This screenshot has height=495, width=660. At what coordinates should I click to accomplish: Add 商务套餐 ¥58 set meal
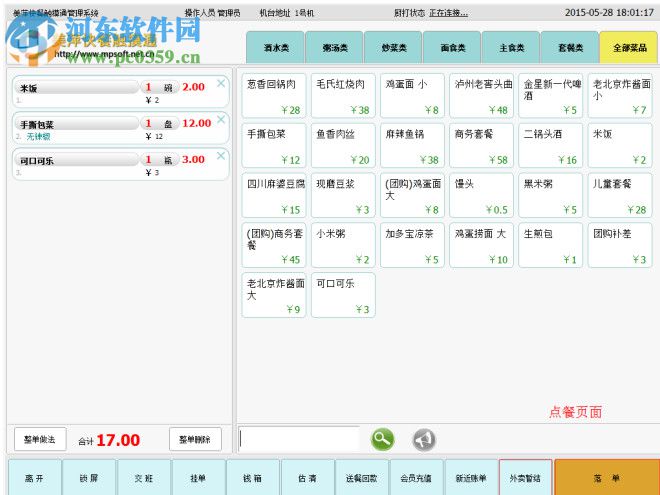482,146
